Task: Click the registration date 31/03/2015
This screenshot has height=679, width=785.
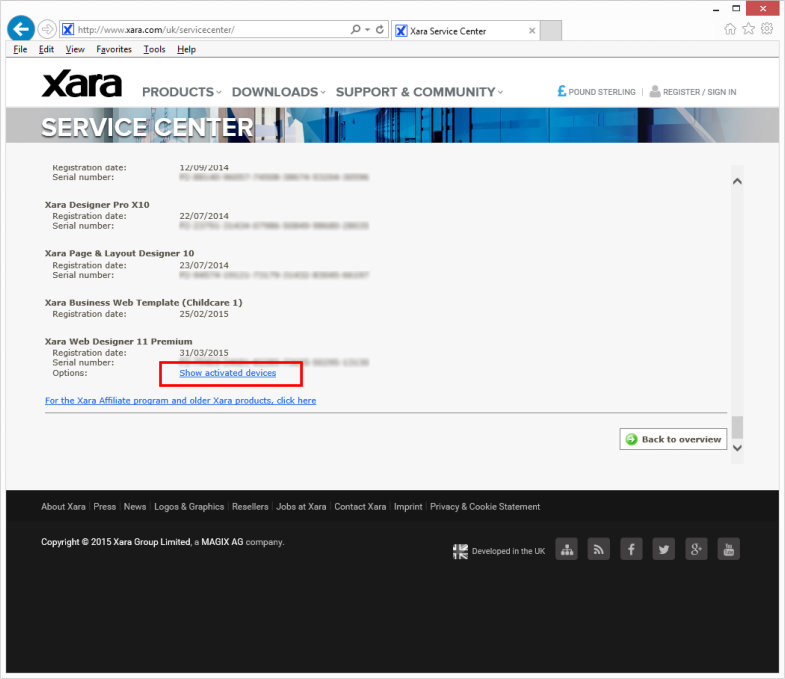Action: click(x=204, y=353)
